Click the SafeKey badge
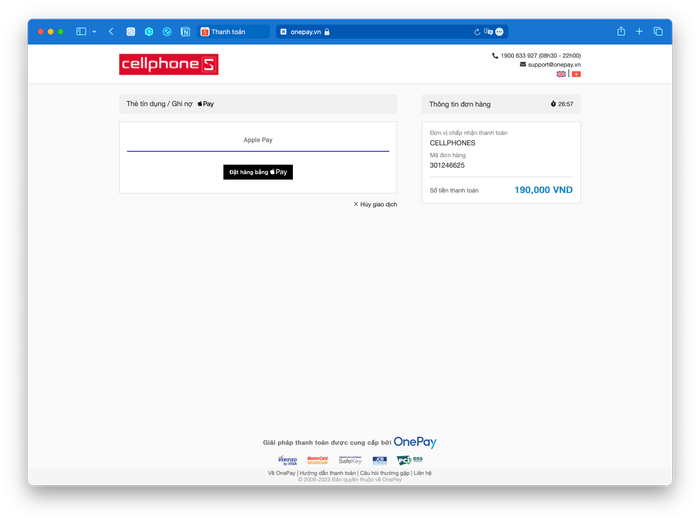Screen dimensions: 700x522 [x=350, y=460]
